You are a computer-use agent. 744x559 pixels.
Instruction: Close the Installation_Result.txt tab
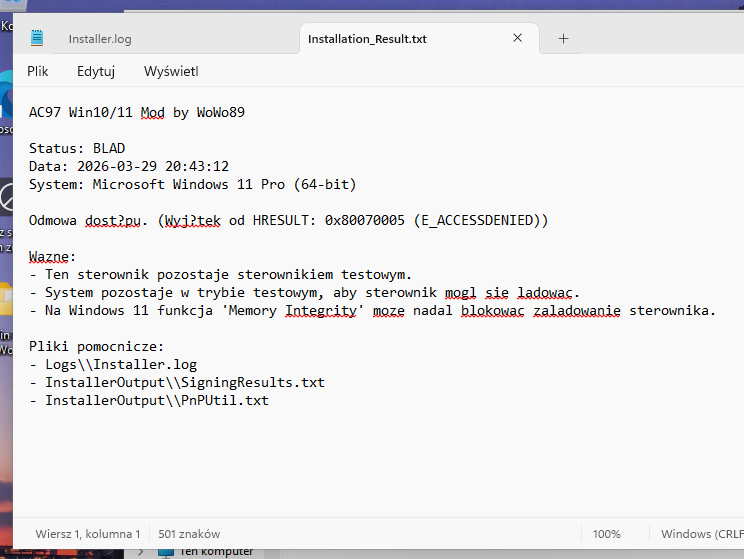click(517, 38)
